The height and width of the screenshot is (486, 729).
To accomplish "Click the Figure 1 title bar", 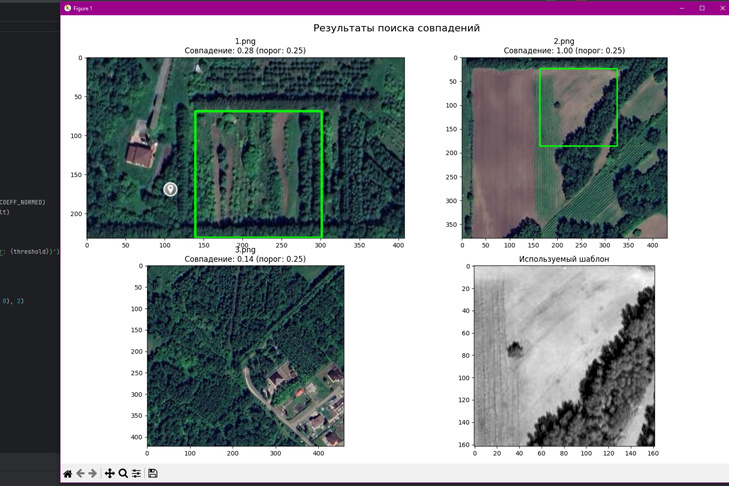I will pyautogui.click(x=372, y=8).
